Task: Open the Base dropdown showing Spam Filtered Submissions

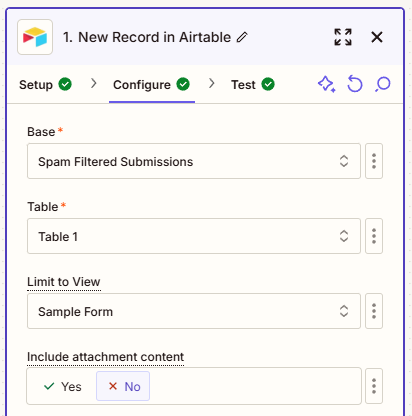Action: (194, 161)
